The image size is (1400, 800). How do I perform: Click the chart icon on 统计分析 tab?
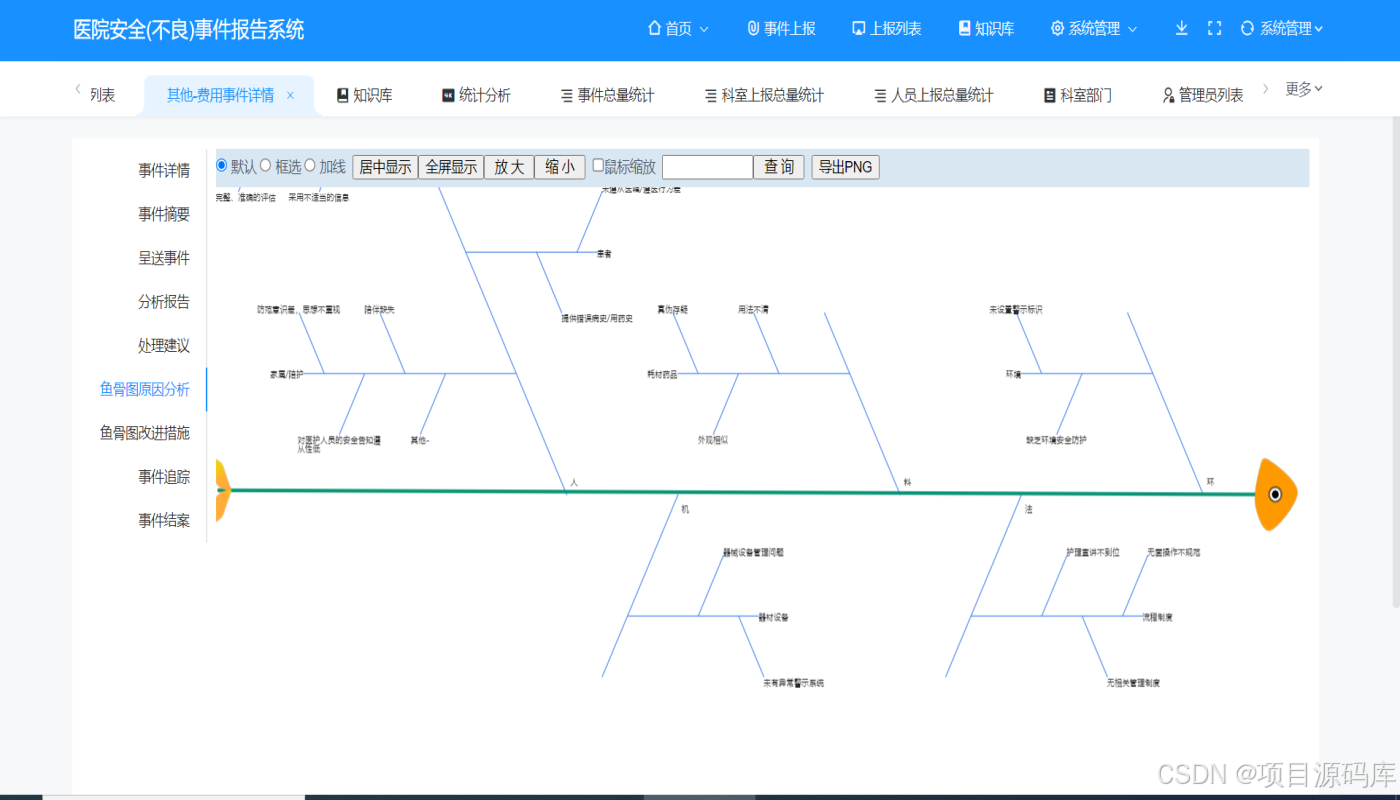[448, 95]
